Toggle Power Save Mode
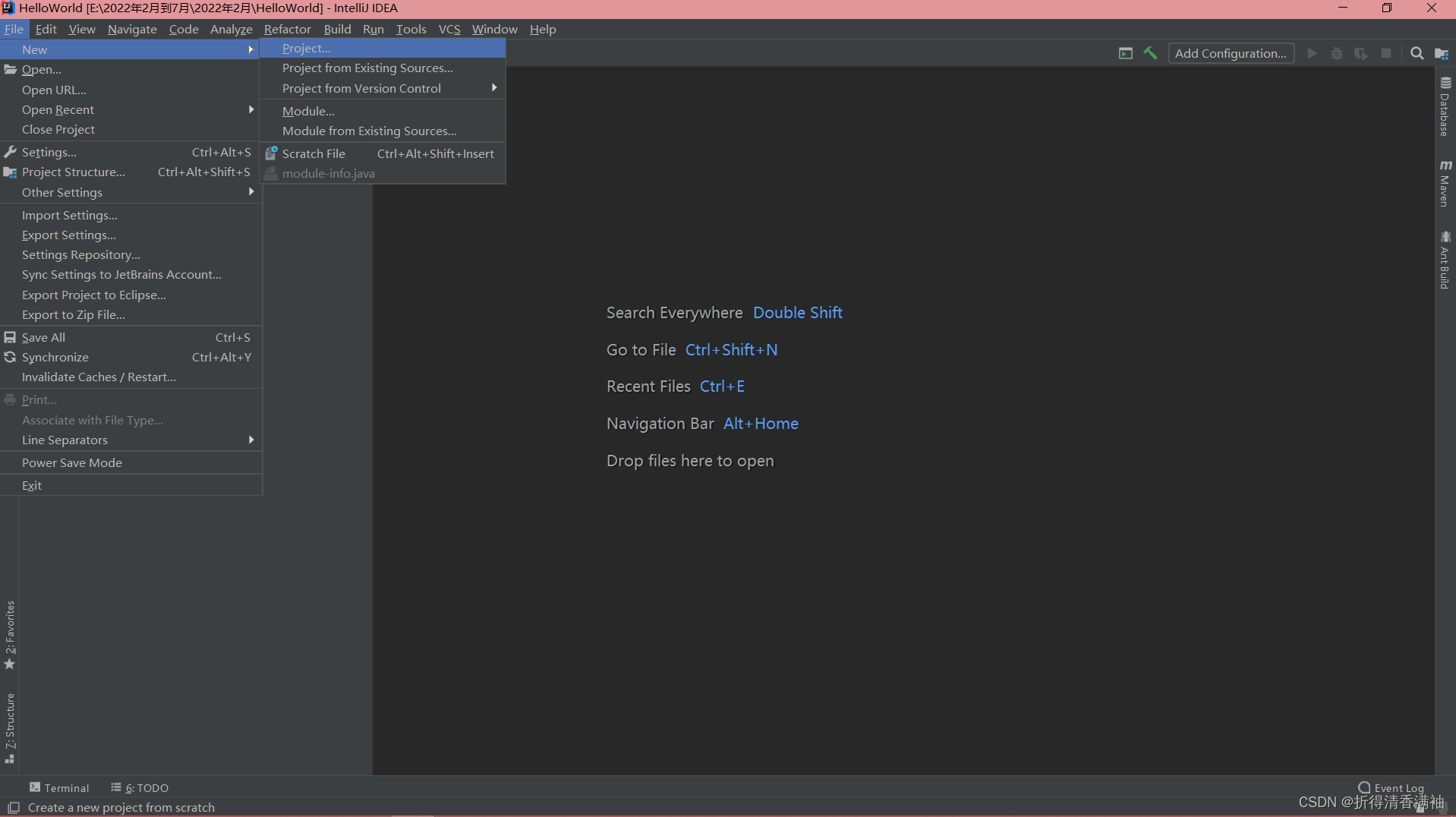Image resolution: width=1456 pixels, height=817 pixels. tap(131, 462)
